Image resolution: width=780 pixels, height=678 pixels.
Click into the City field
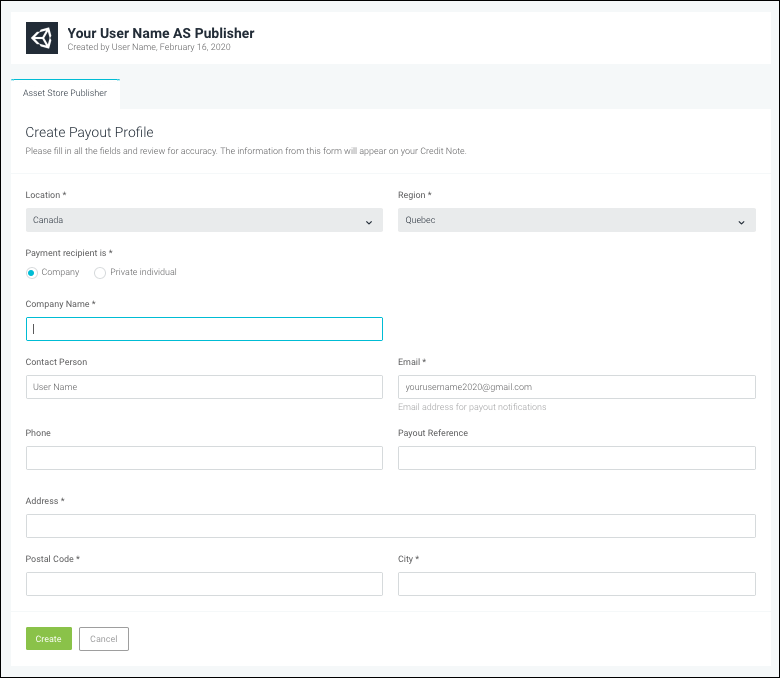[x=576, y=584]
